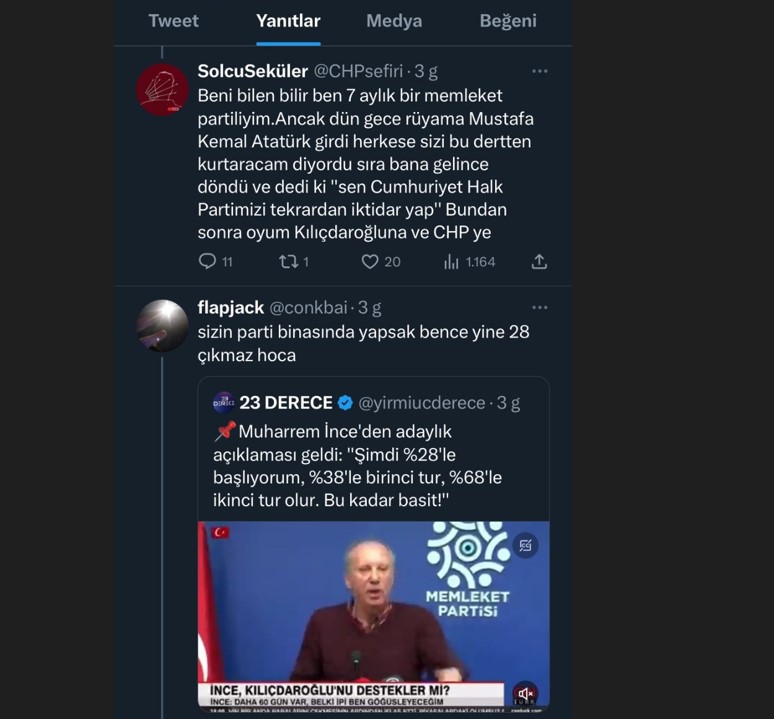Open the Beğeni tab

(x=508, y=21)
